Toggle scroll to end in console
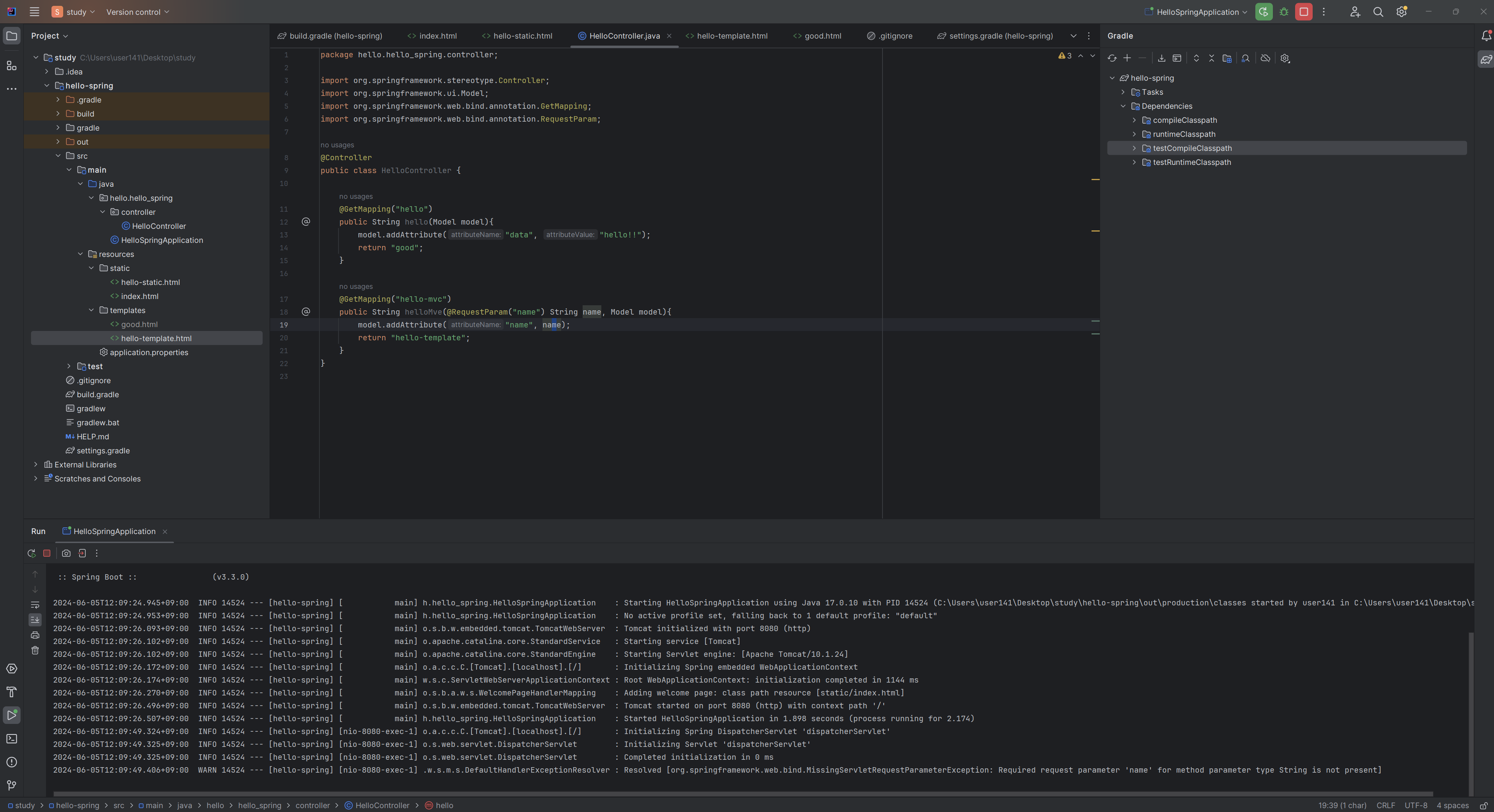The image size is (1494, 812). coord(35,619)
